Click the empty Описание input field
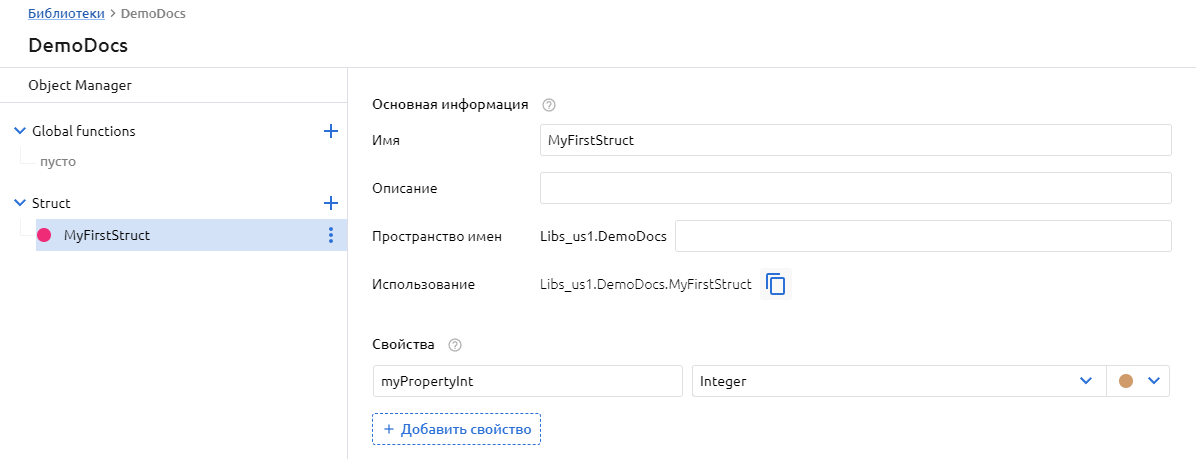This screenshot has height=459, width=1196. click(855, 188)
